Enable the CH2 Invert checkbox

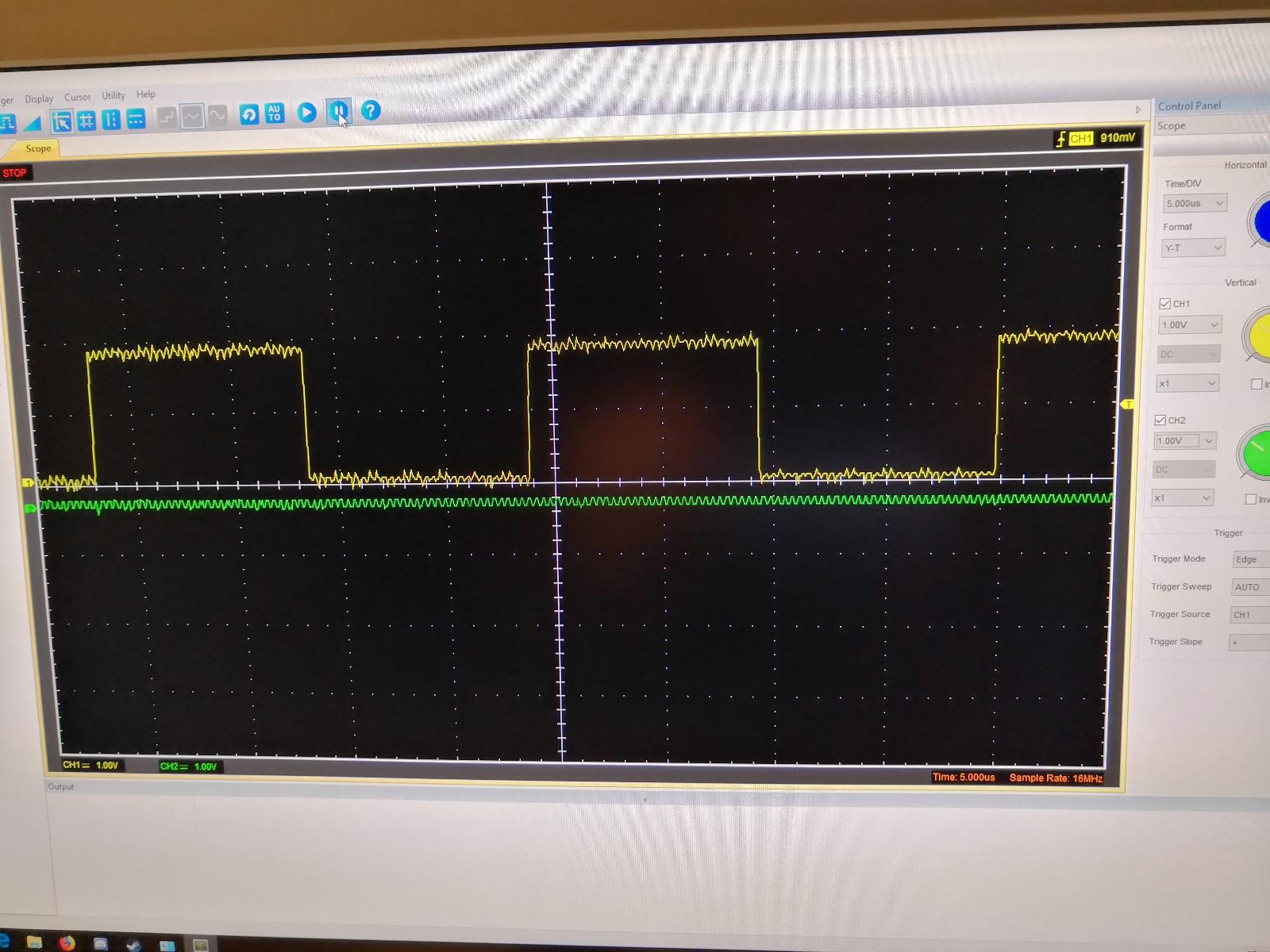tap(1250, 499)
